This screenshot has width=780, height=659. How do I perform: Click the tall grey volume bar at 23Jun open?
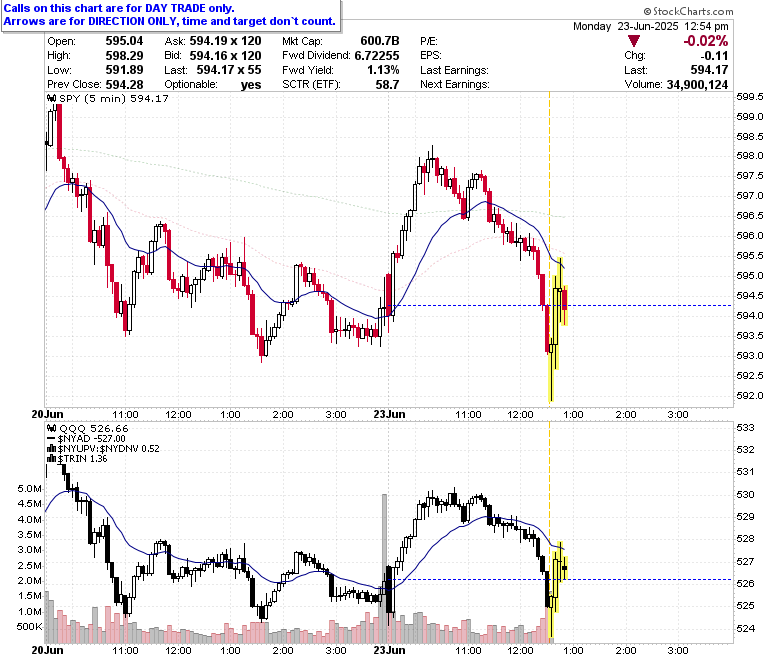(384, 568)
